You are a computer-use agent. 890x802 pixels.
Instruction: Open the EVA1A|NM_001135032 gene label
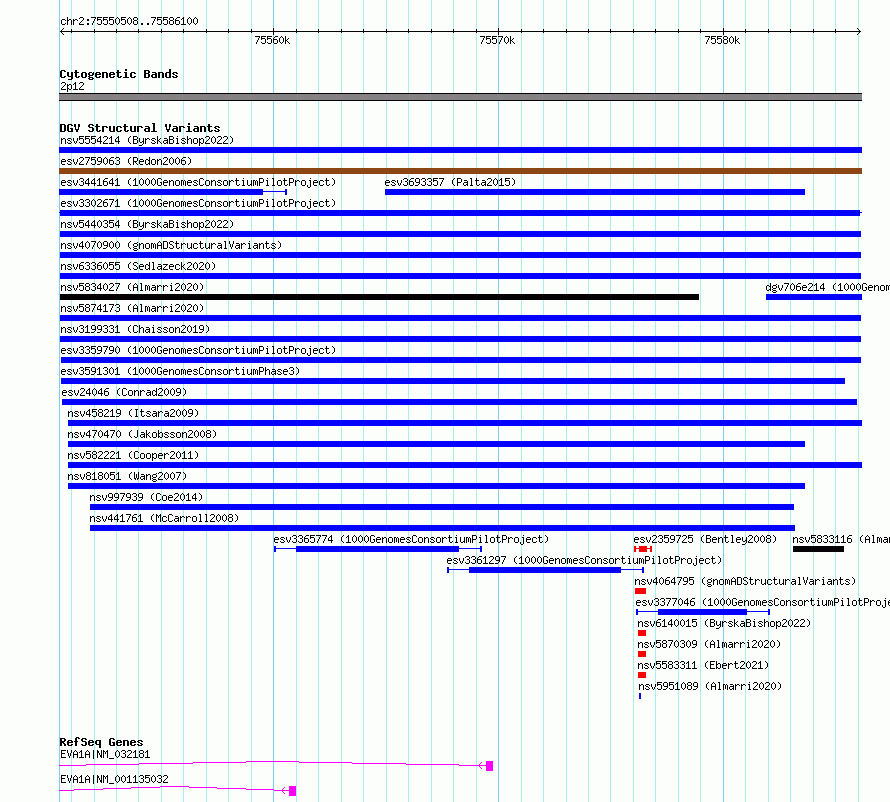[114, 779]
